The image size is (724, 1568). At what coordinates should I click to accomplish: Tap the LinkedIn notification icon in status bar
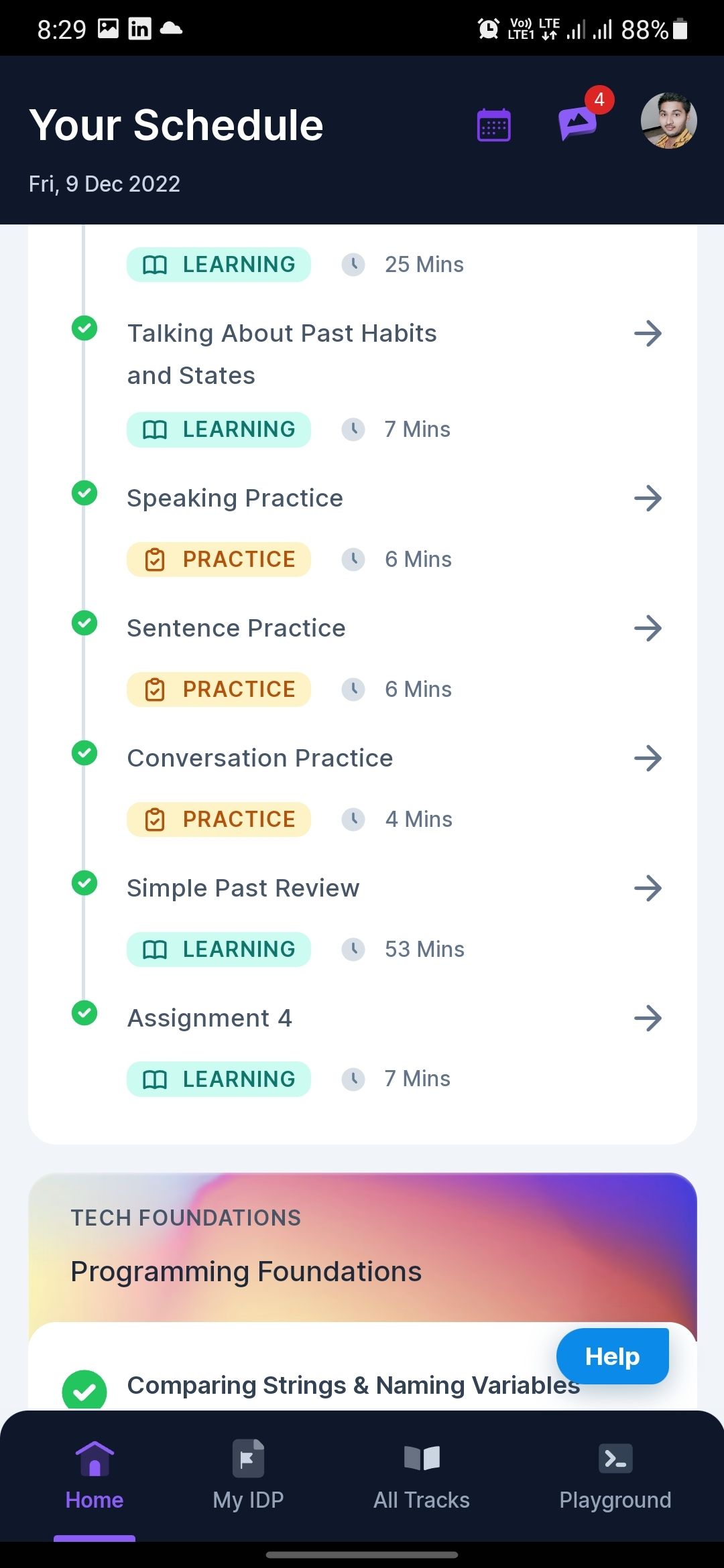[x=139, y=29]
